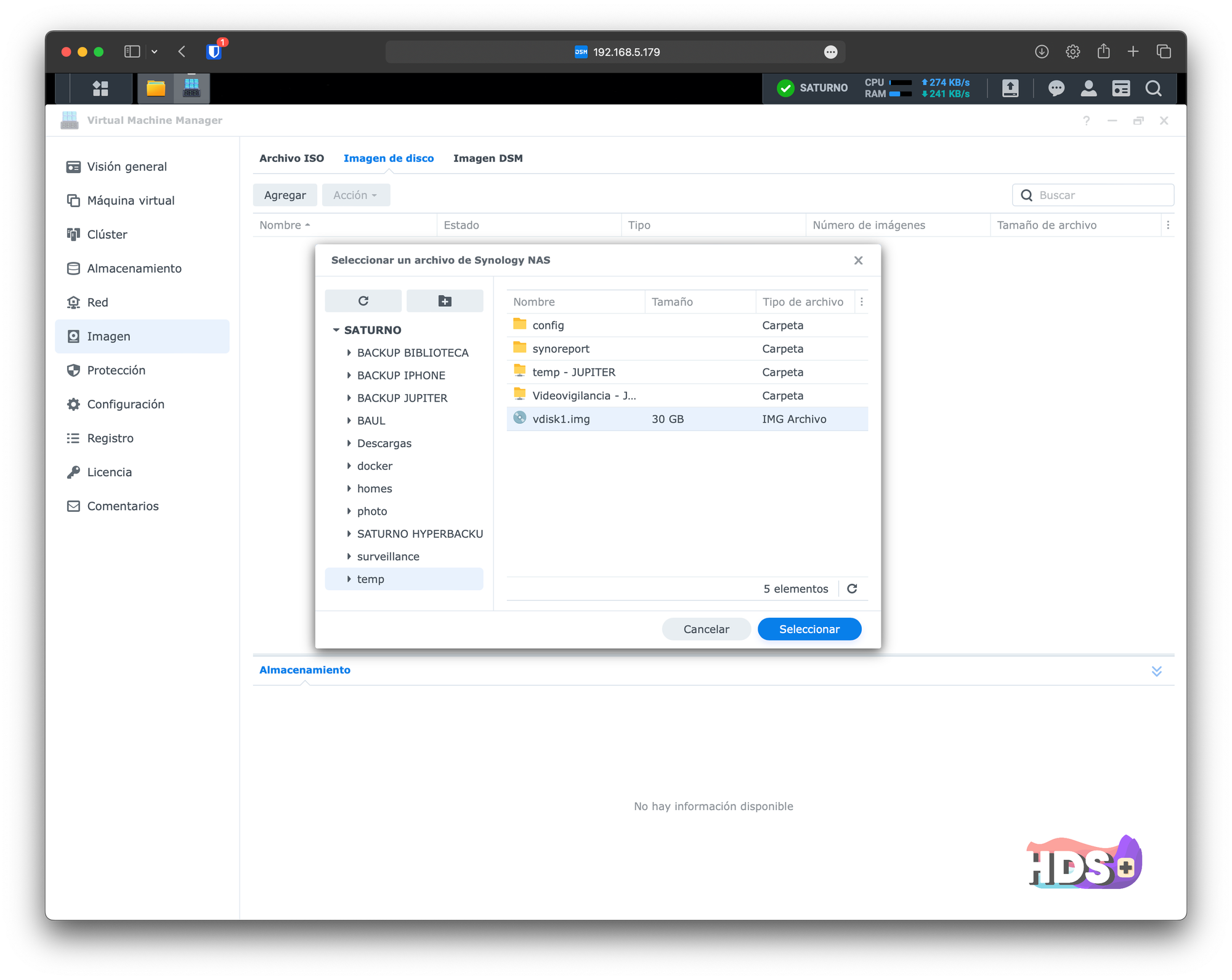Open Safari extension settings gear
The height and width of the screenshot is (980, 1232).
1073,52
